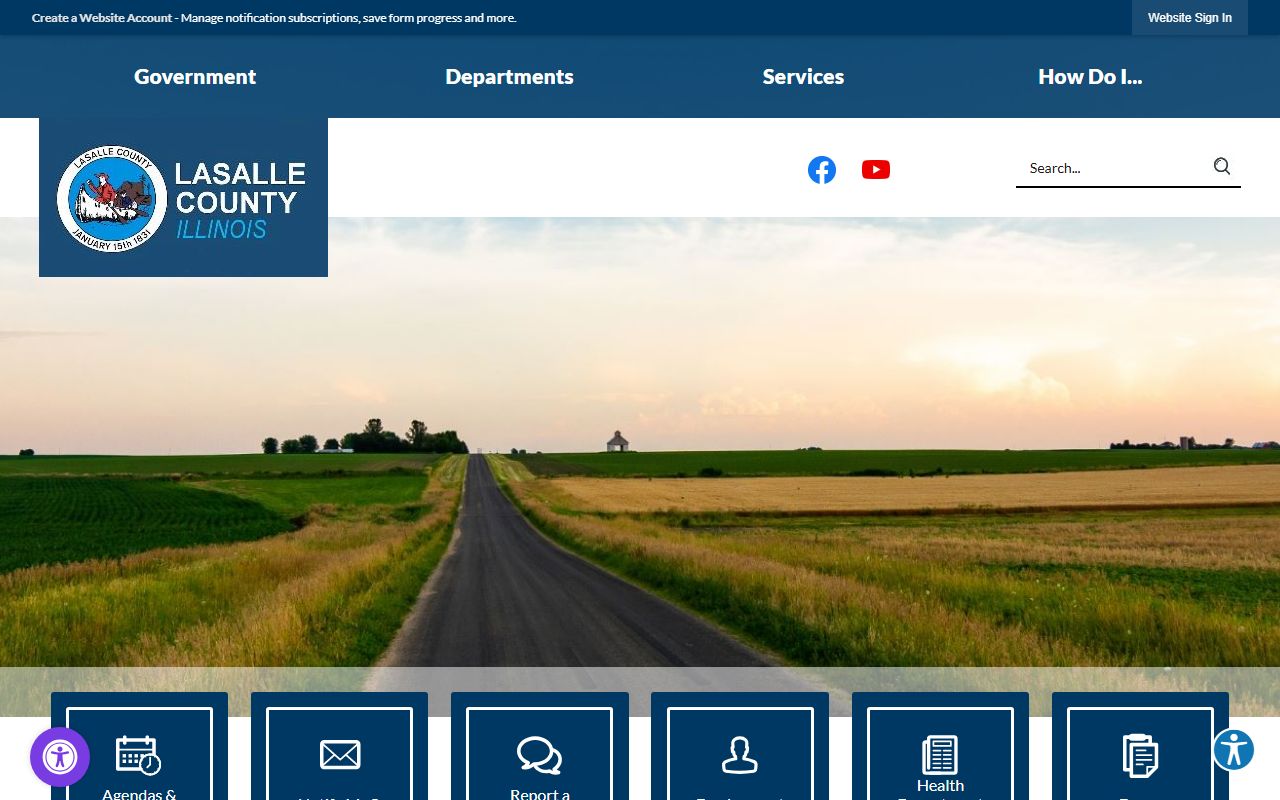Click Create a Website Account link

104,18
